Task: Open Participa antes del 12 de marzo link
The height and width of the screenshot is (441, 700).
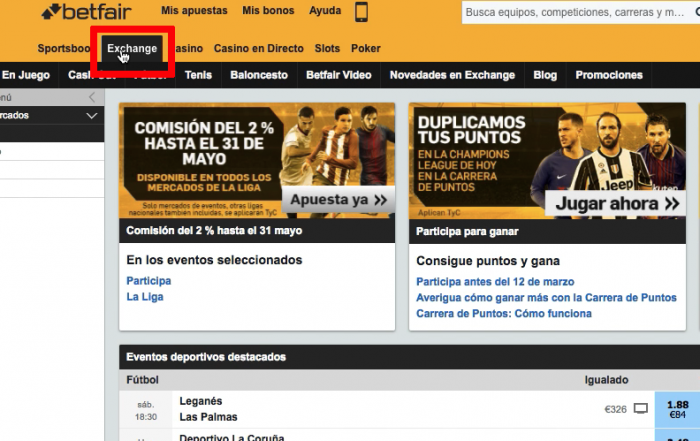Action: click(x=495, y=282)
